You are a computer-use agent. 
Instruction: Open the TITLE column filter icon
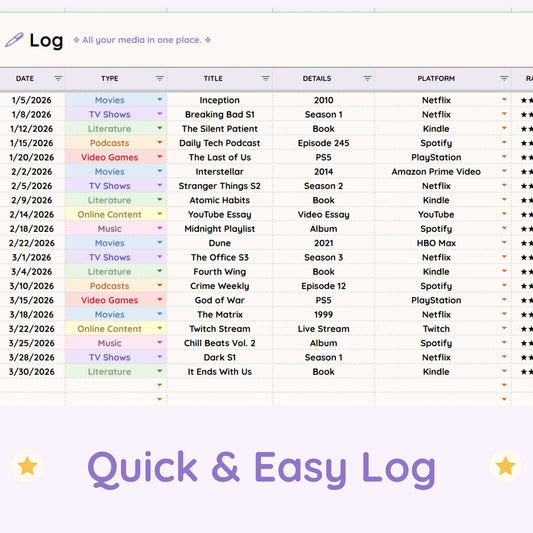coord(265,79)
